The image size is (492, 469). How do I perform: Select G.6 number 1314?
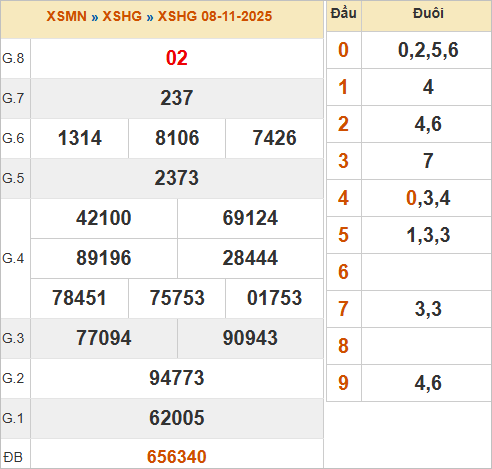point(80,138)
